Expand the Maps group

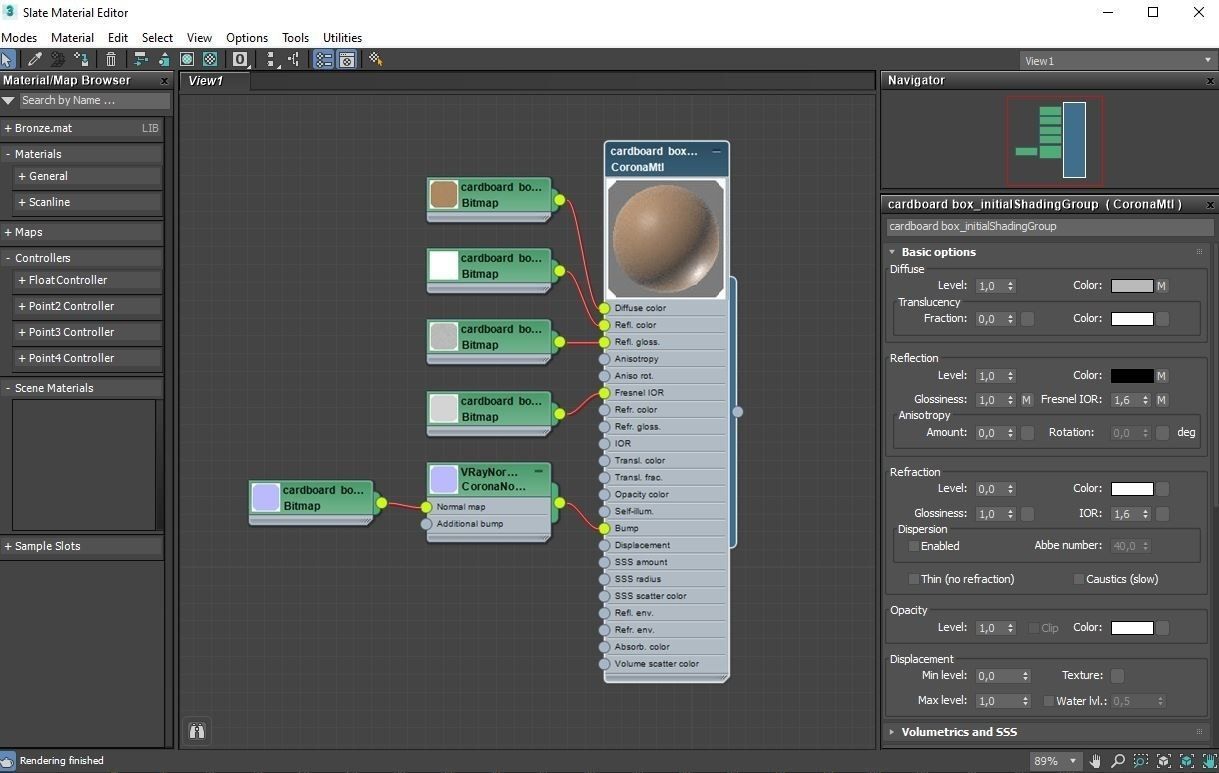[x=7, y=232]
